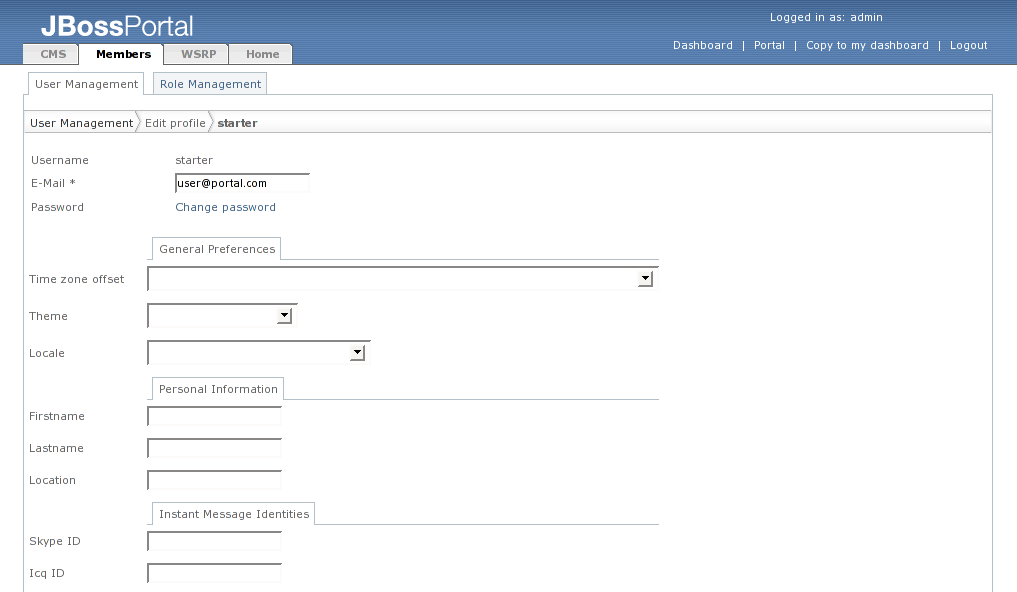The image size is (1017, 592).
Task: Click the E-Mail input field
Action: [242, 184]
